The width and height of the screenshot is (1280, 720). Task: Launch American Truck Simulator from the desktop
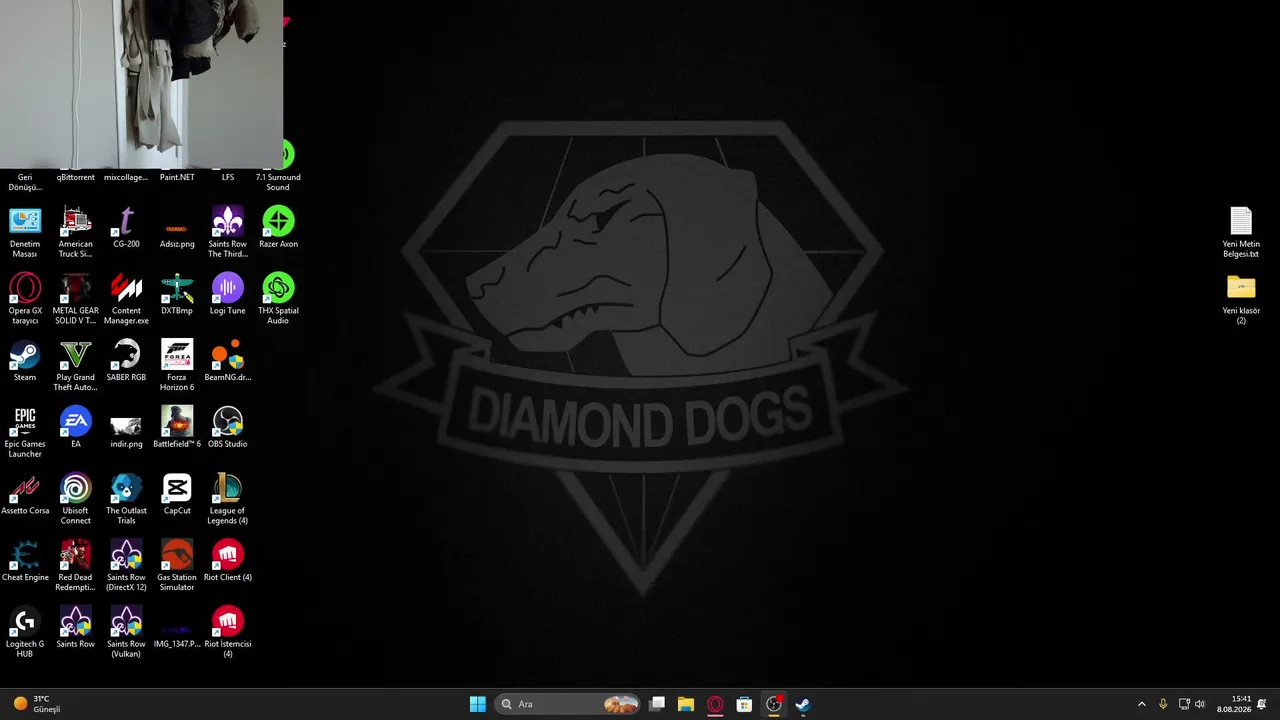point(76,232)
